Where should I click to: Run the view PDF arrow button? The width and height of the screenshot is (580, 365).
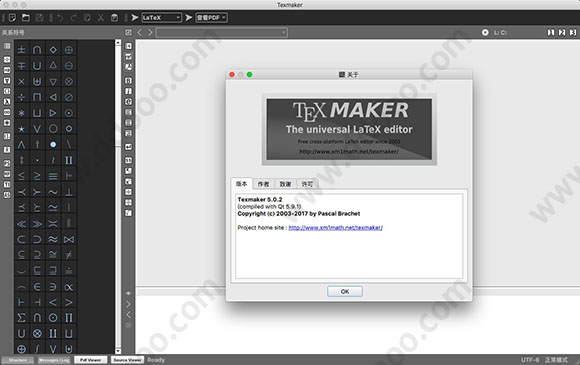[189, 17]
